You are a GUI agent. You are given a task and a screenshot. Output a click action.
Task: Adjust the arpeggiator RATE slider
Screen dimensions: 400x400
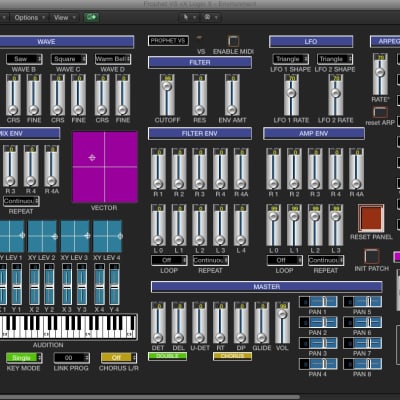click(x=380, y=74)
